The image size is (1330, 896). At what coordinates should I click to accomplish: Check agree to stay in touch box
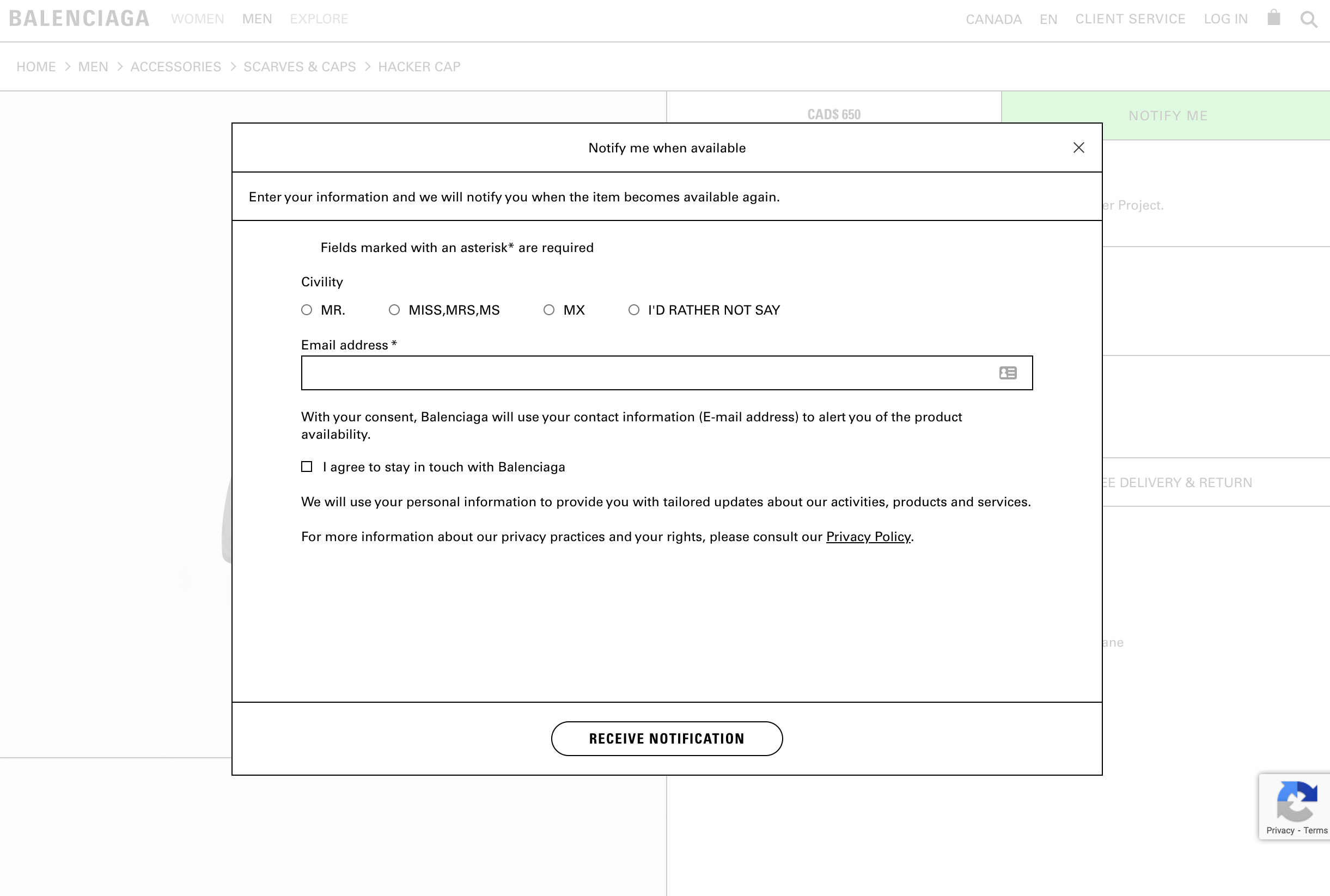tap(307, 467)
